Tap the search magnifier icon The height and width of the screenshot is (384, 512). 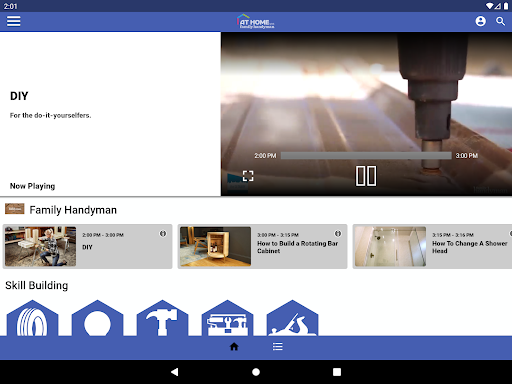coord(500,21)
